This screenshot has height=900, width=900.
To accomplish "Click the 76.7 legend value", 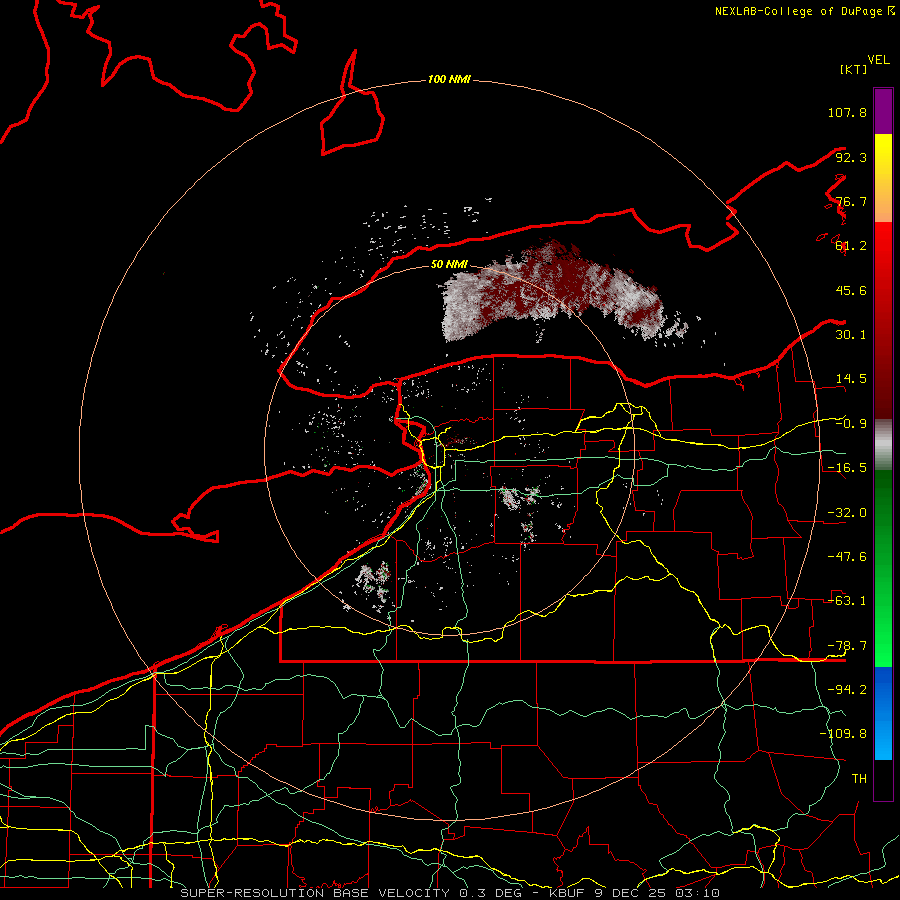I will coord(851,201).
